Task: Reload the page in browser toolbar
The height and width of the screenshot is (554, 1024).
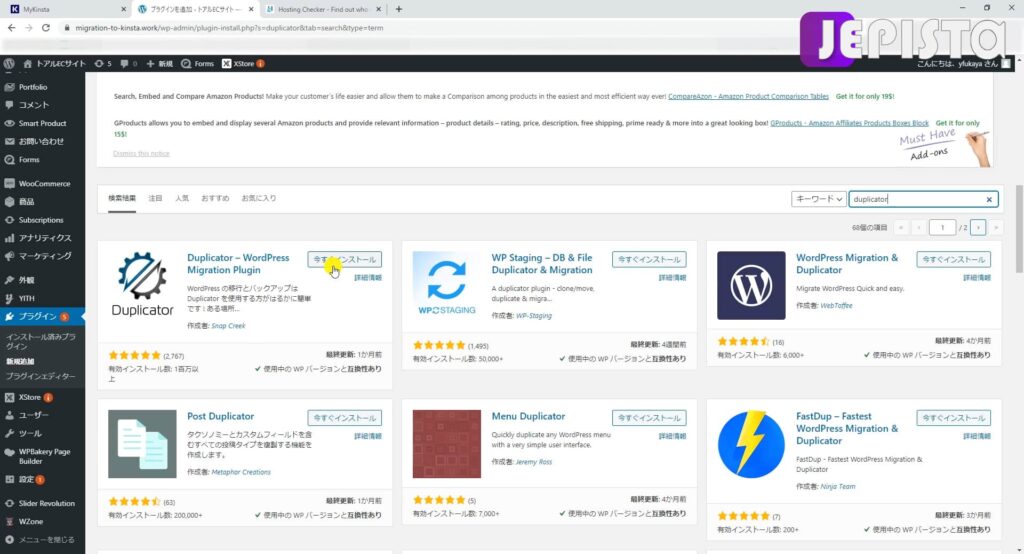Action: tap(46, 27)
